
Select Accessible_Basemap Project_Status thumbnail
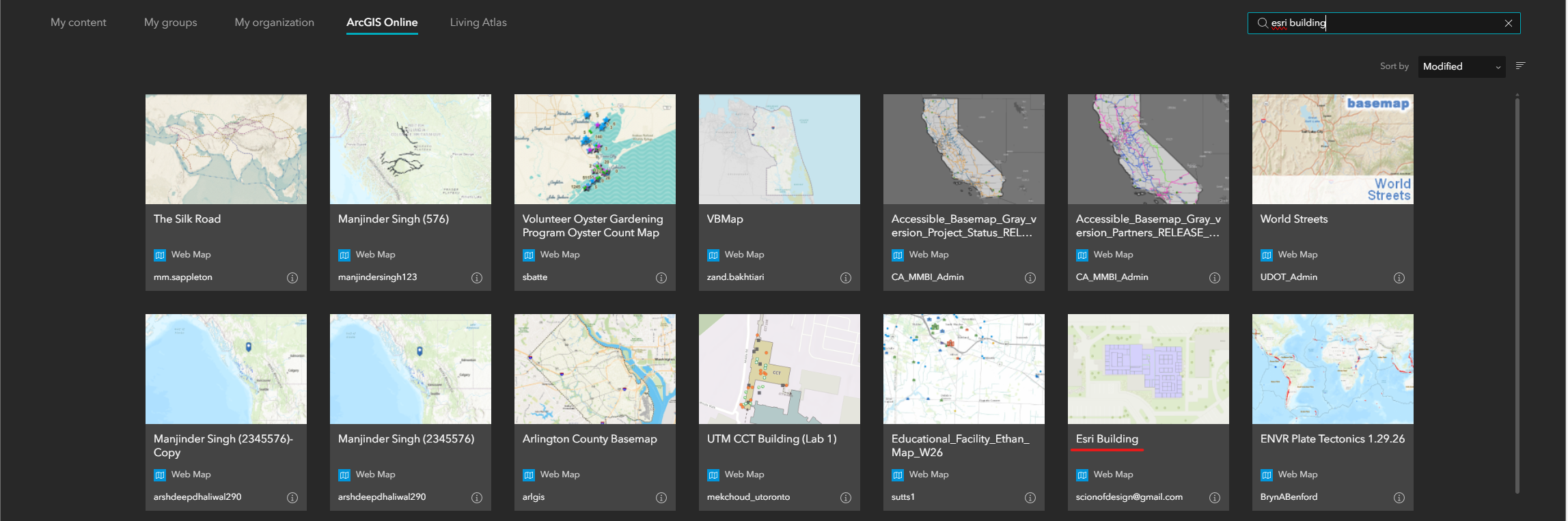964,149
